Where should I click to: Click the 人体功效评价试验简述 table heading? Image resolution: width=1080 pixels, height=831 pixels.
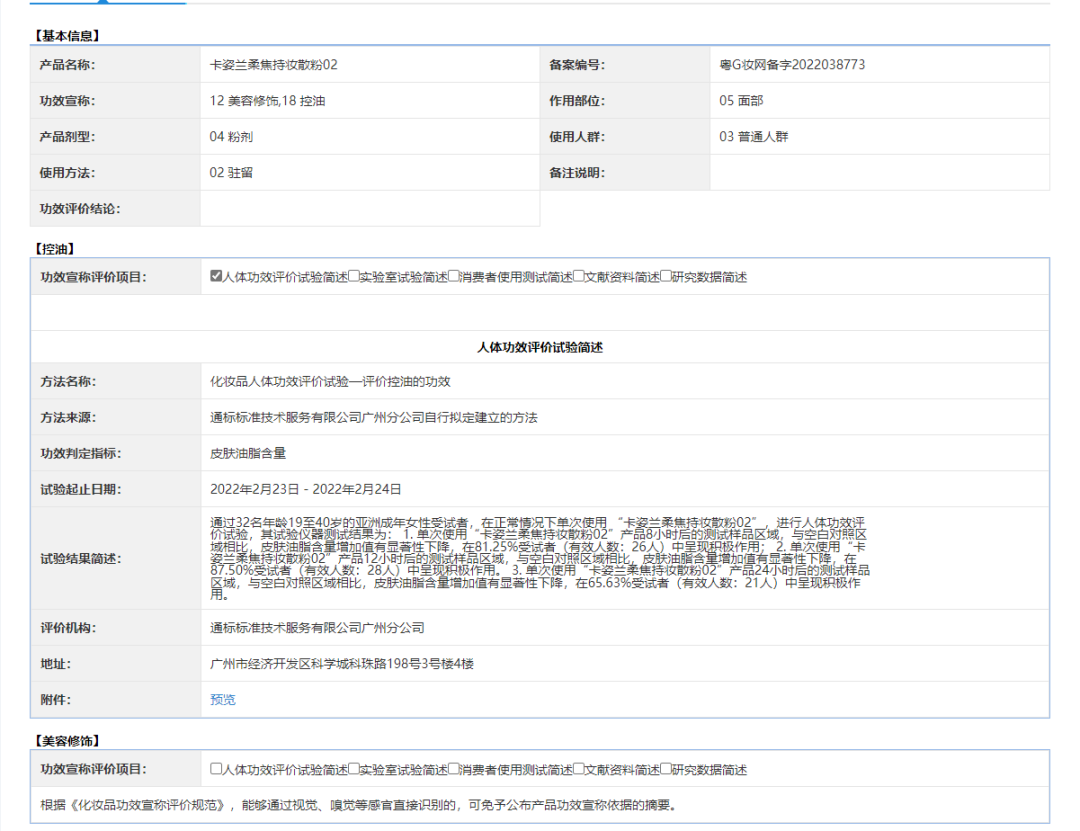(x=540, y=348)
